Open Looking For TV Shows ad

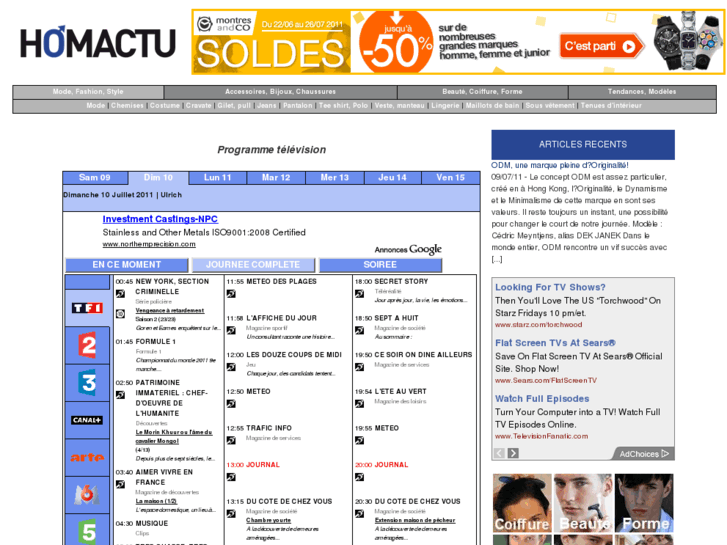550,287
